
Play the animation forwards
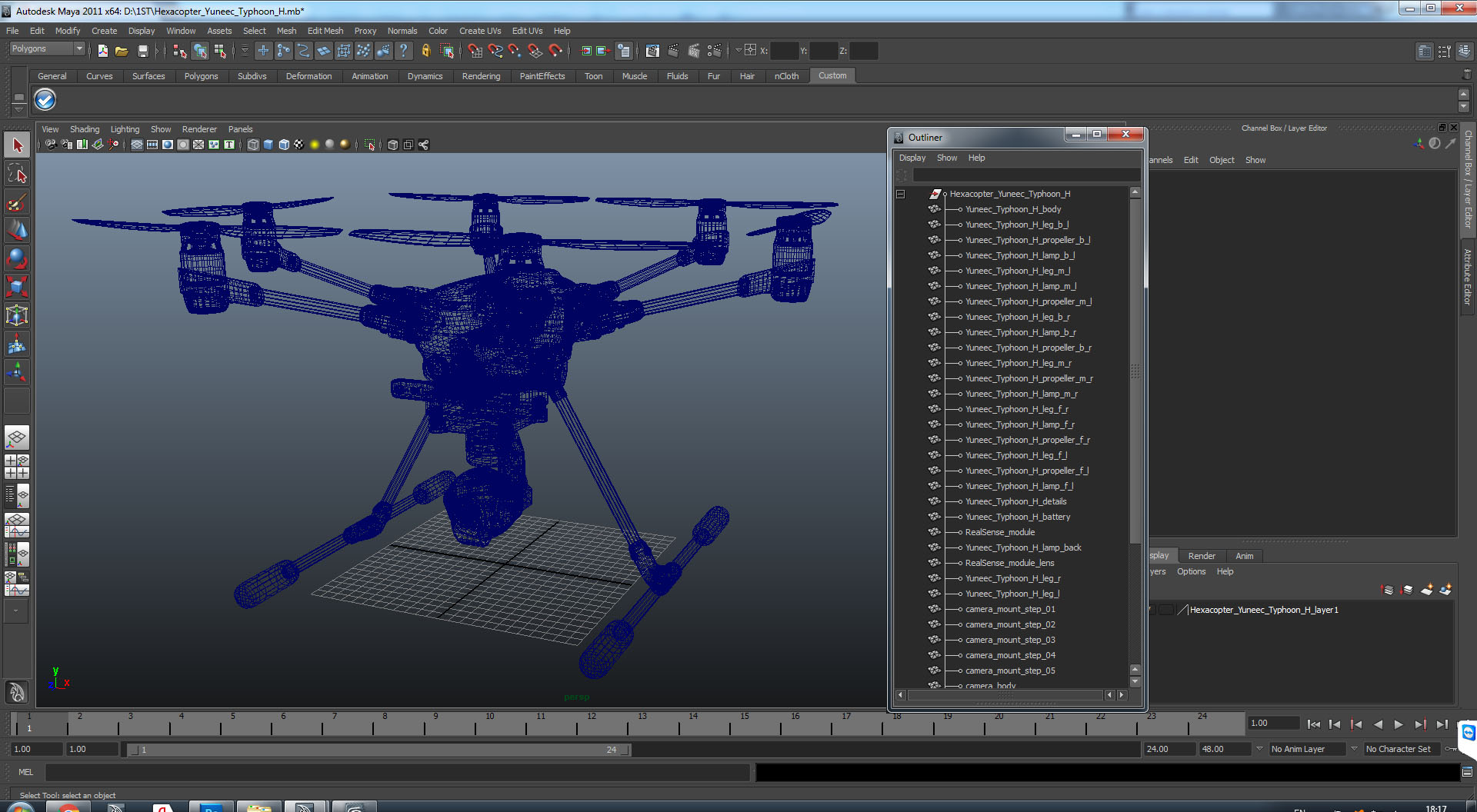coord(1399,724)
